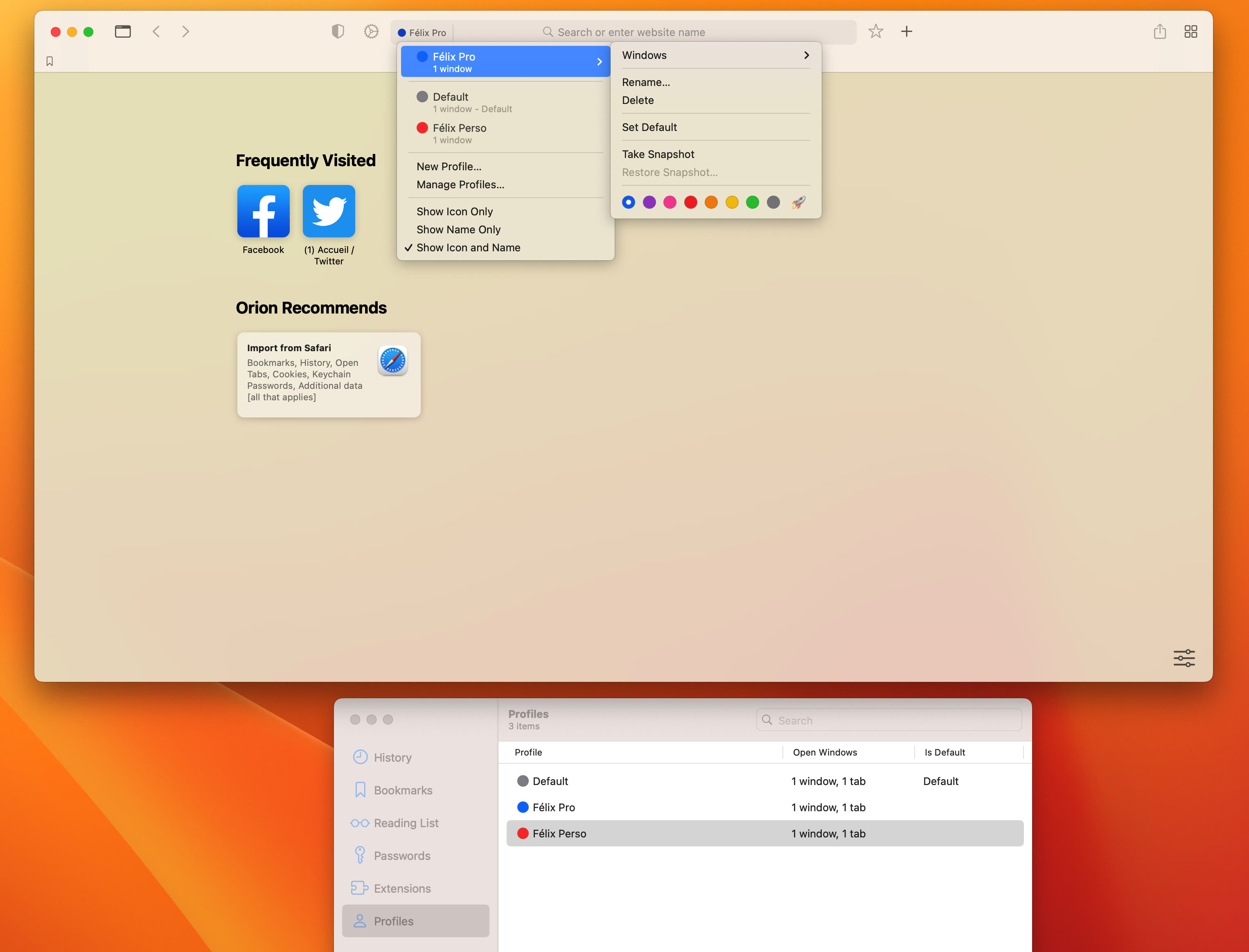This screenshot has width=1249, height=952.
Task: Select the Show Name Only display option
Action: tap(458, 230)
